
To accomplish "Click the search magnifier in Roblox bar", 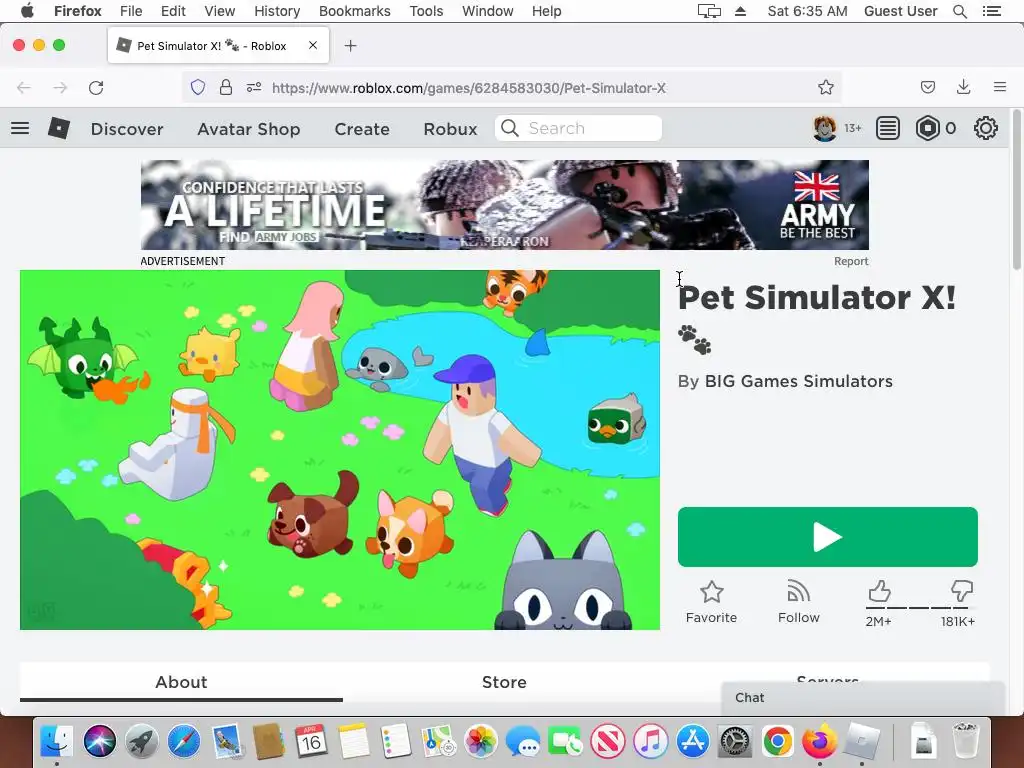I will point(510,128).
